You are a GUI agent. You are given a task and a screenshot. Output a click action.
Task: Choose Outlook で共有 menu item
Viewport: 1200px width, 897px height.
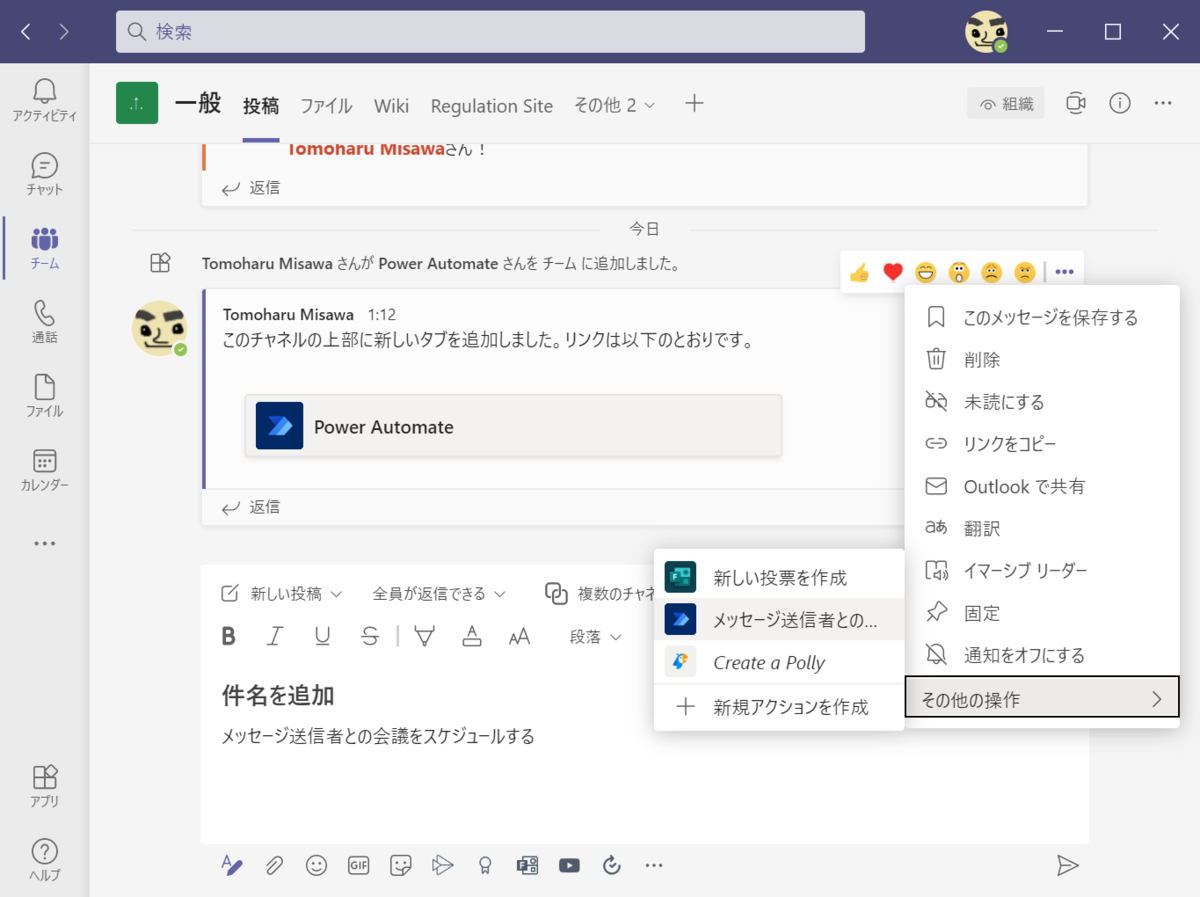[x=1042, y=486]
